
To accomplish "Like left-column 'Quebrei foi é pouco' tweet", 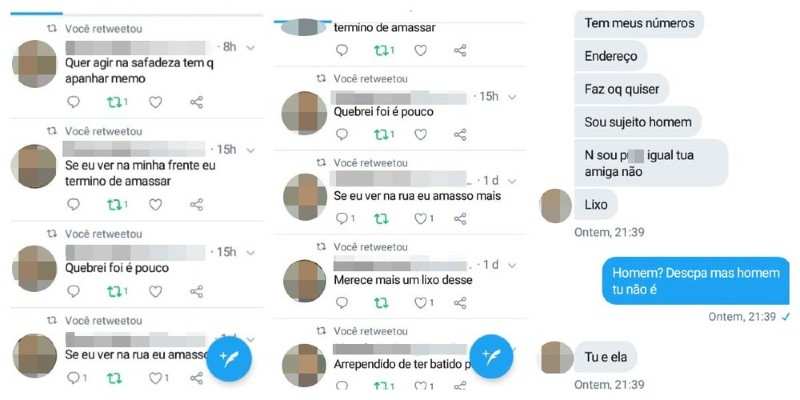I will pos(156,291).
